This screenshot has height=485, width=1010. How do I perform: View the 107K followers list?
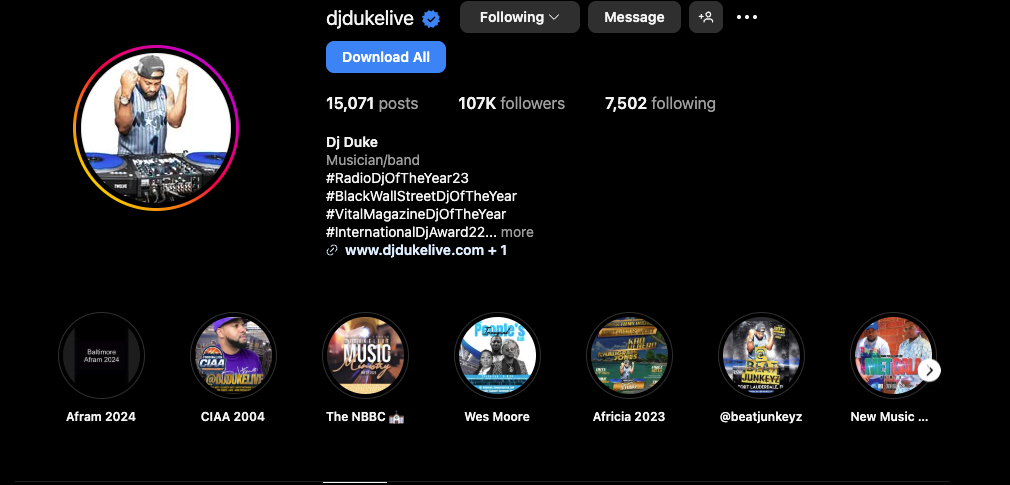pyautogui.click(x=511, y=104)
